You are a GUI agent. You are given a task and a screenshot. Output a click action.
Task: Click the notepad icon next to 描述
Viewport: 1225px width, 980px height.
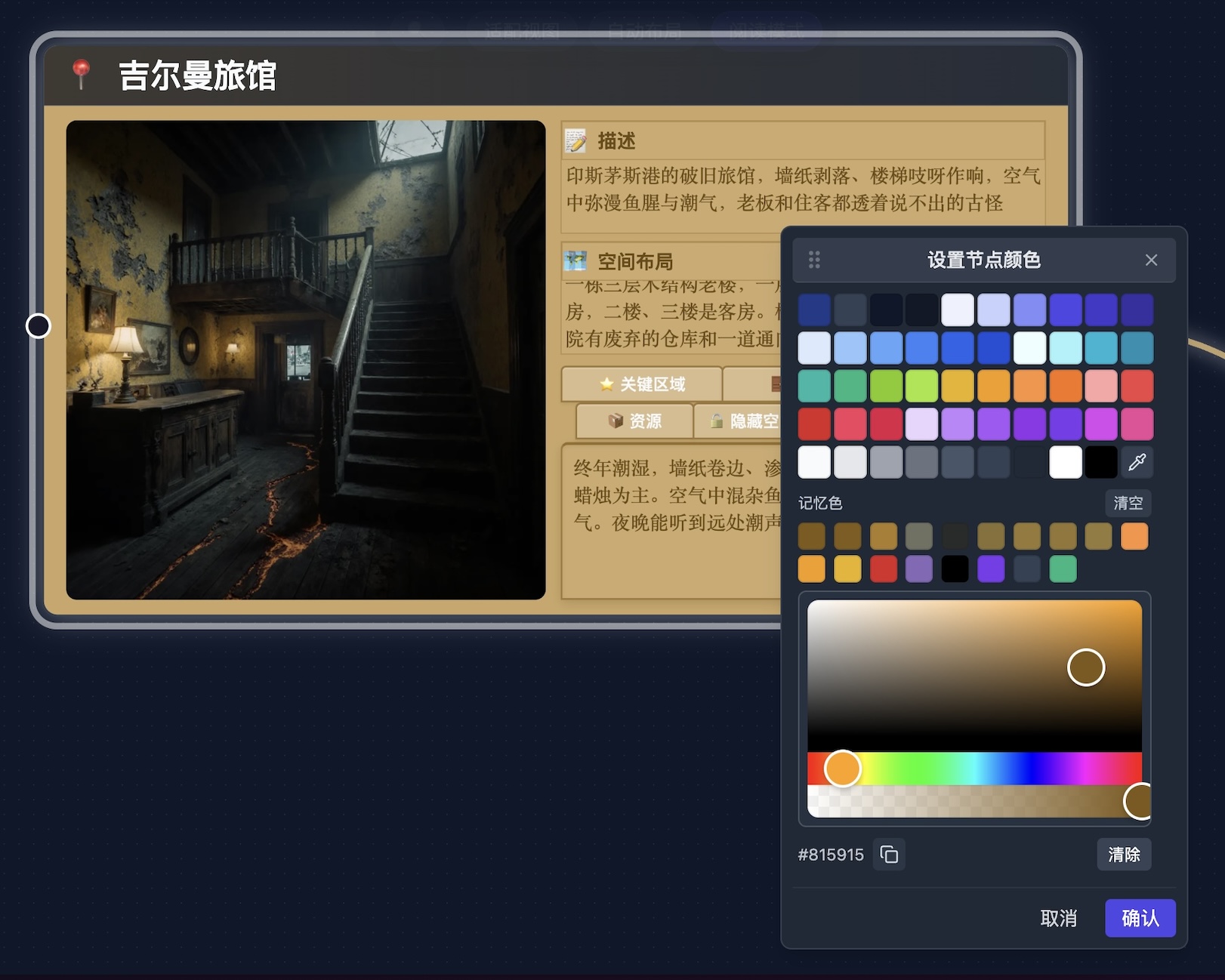pos(575,140)
